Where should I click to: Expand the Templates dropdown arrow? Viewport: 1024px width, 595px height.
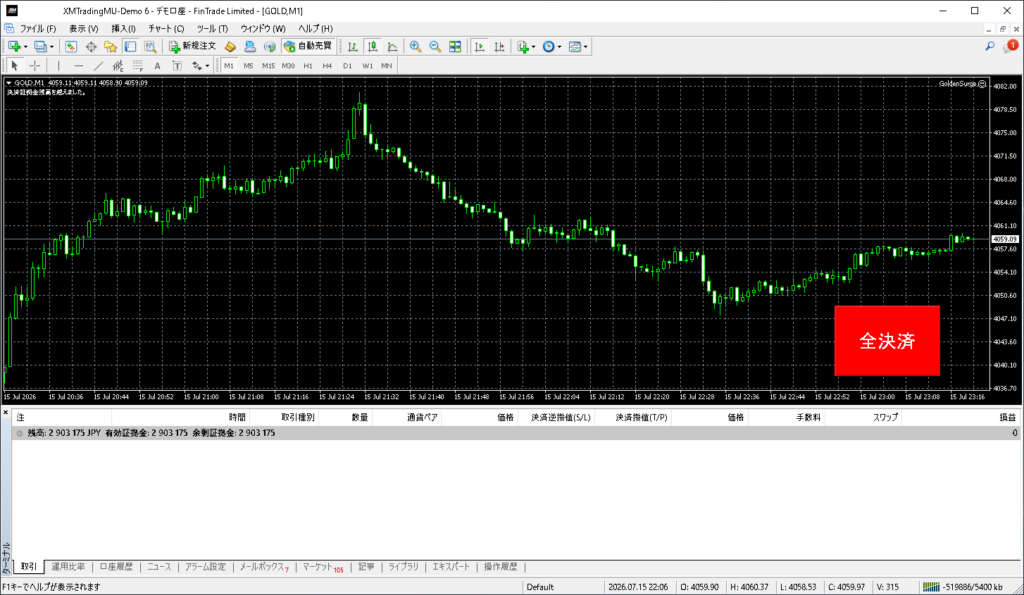pos(585,47)
